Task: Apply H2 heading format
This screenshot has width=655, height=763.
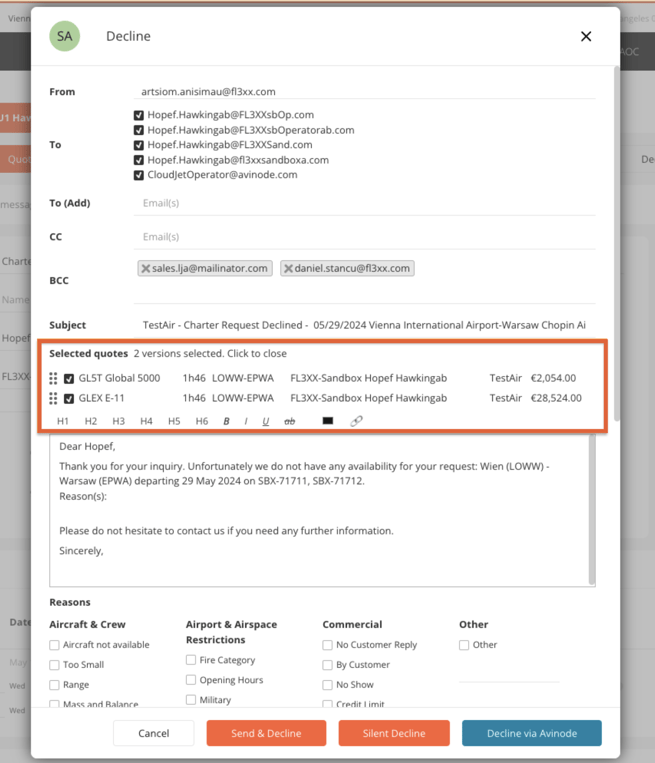Action: pos(91,421)
